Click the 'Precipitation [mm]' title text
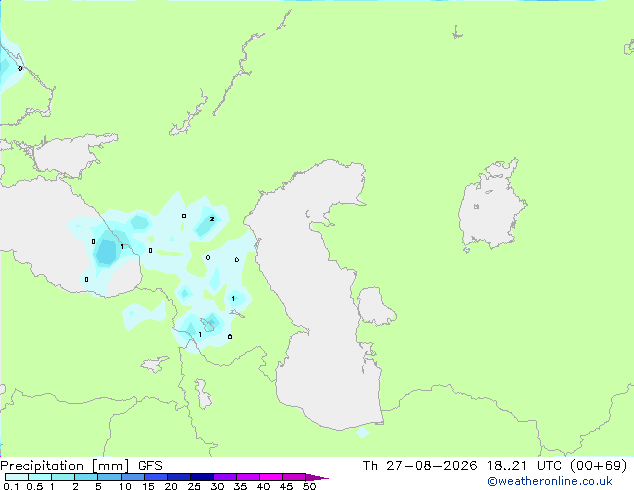This screenshot has height=490, width=634. 65,466
